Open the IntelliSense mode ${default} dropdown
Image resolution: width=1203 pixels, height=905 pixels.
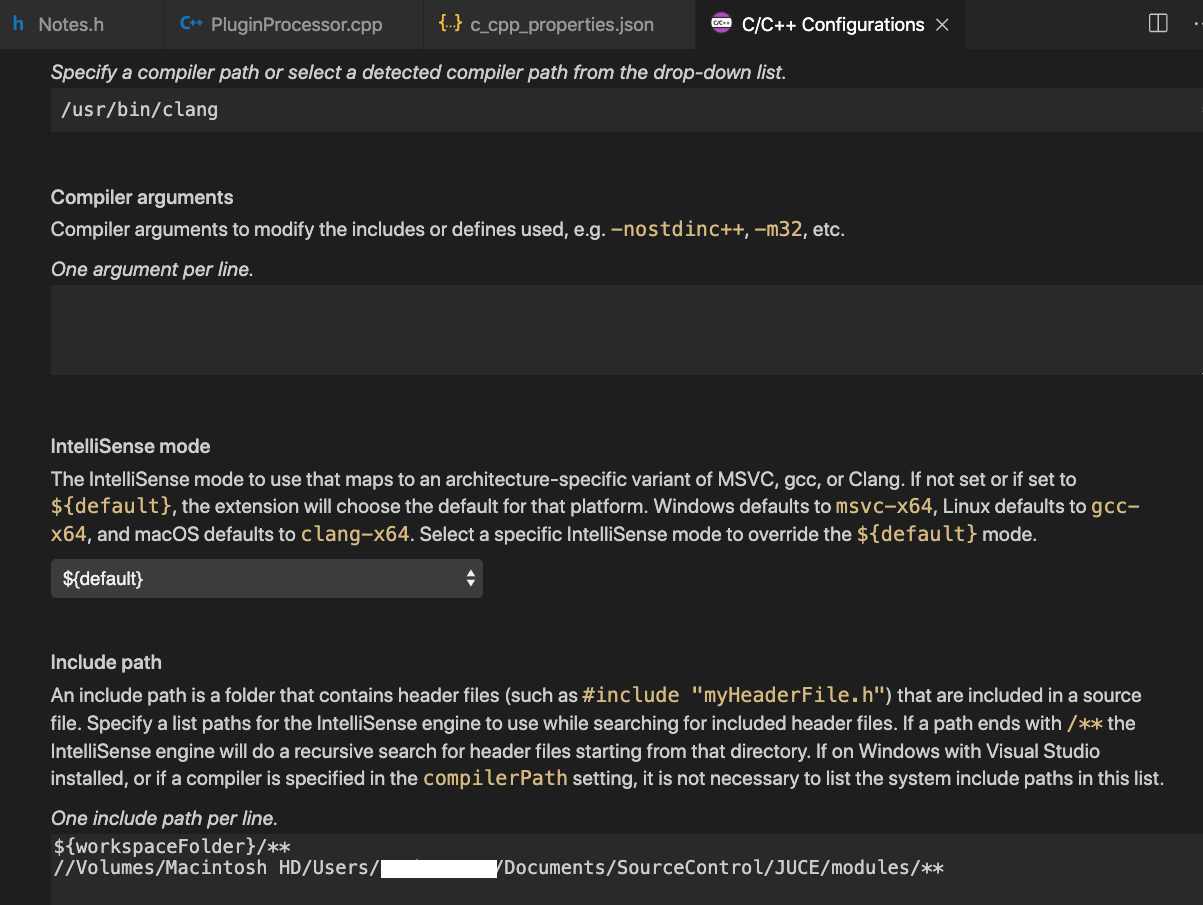click(x=266, y=578)
